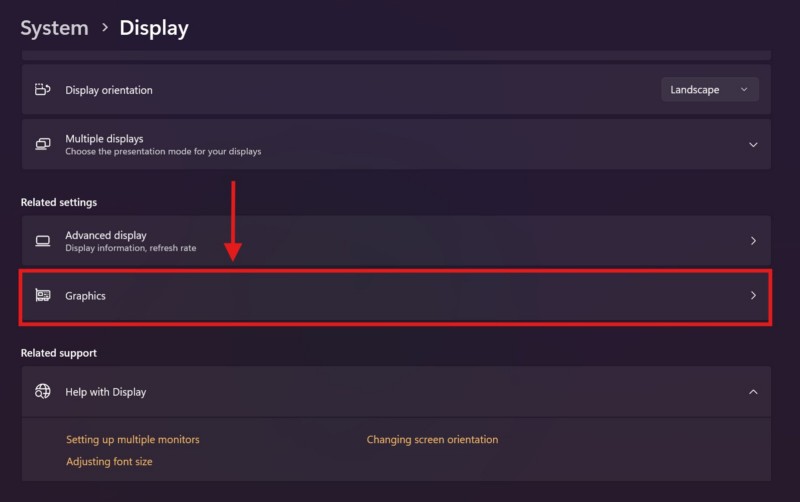Open Advanced display settings

click(x=106, y=236)
